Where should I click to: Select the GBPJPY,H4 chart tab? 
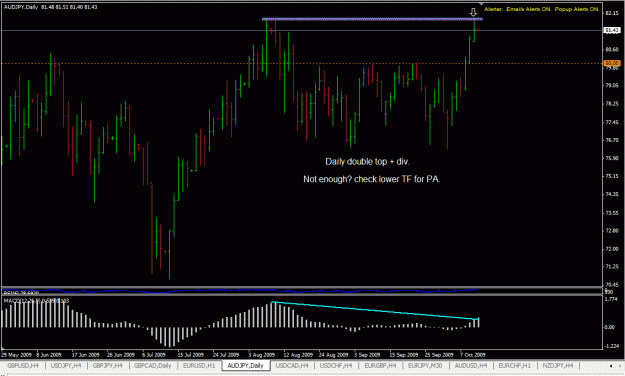click(x=107, y=365)
